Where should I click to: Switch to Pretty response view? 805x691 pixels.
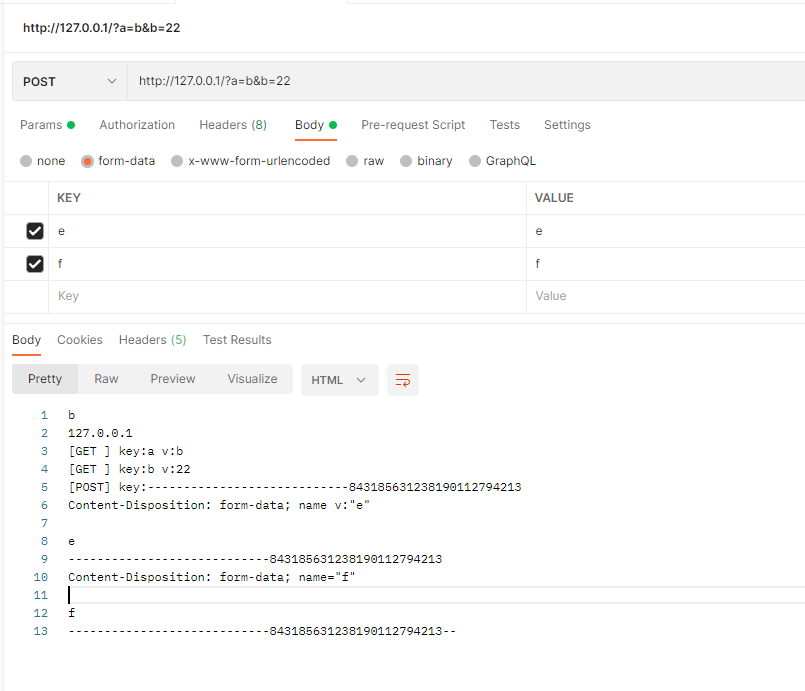coord(45,379)
